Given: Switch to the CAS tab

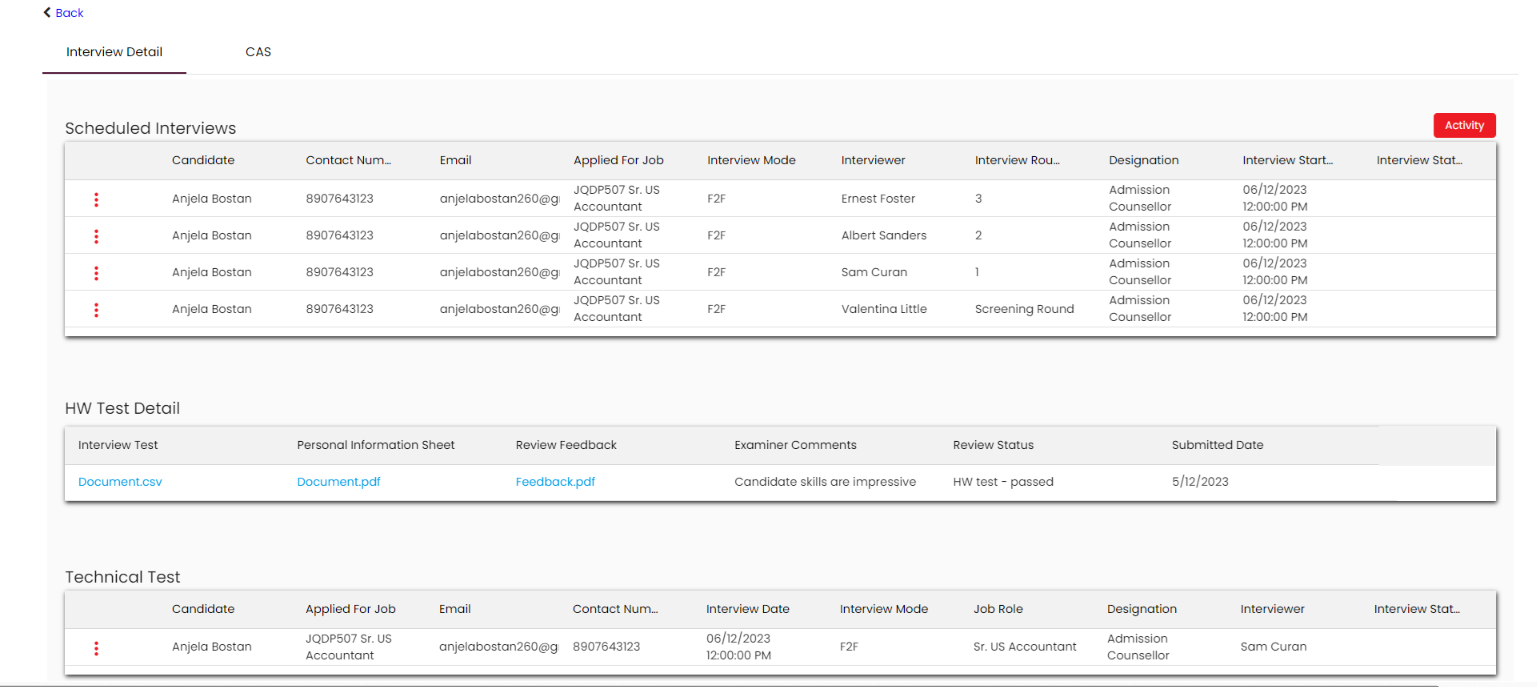Looking at the screenshot, I should coord(258,52).
